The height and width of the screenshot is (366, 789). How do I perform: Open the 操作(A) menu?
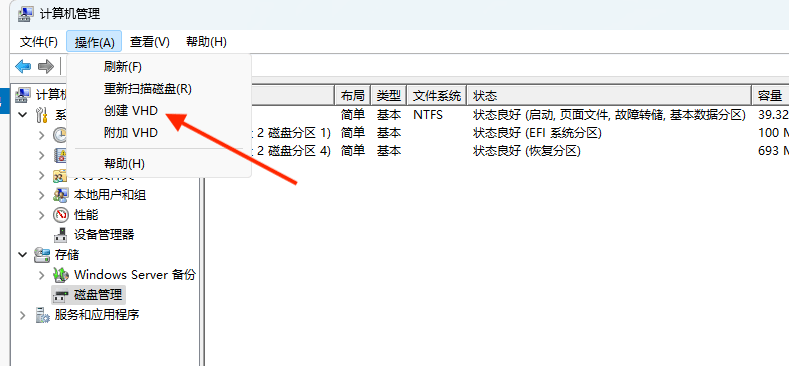point(94,42)
